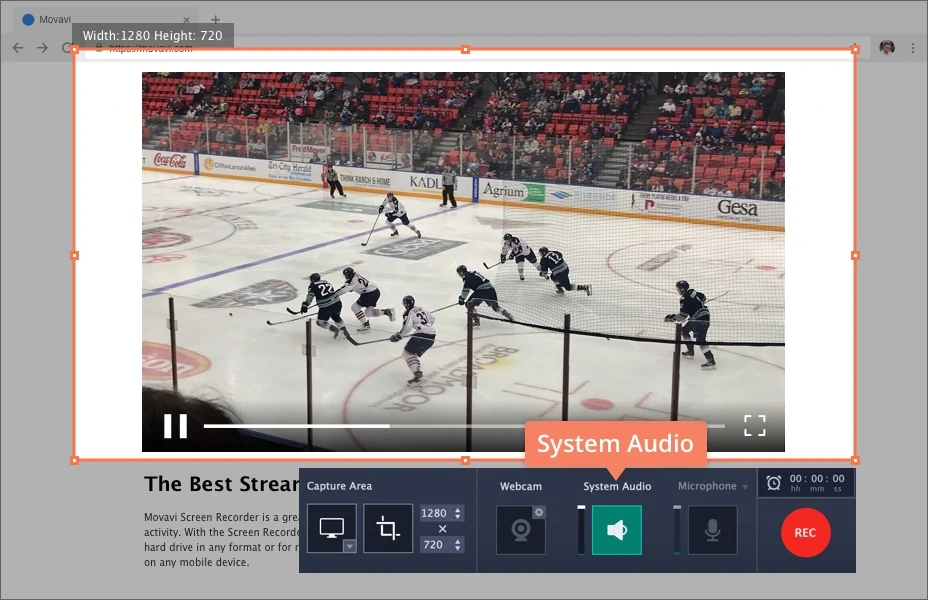Click the width stepper next to 1280
Screen dimensions: 928x600
coord(458,513)
